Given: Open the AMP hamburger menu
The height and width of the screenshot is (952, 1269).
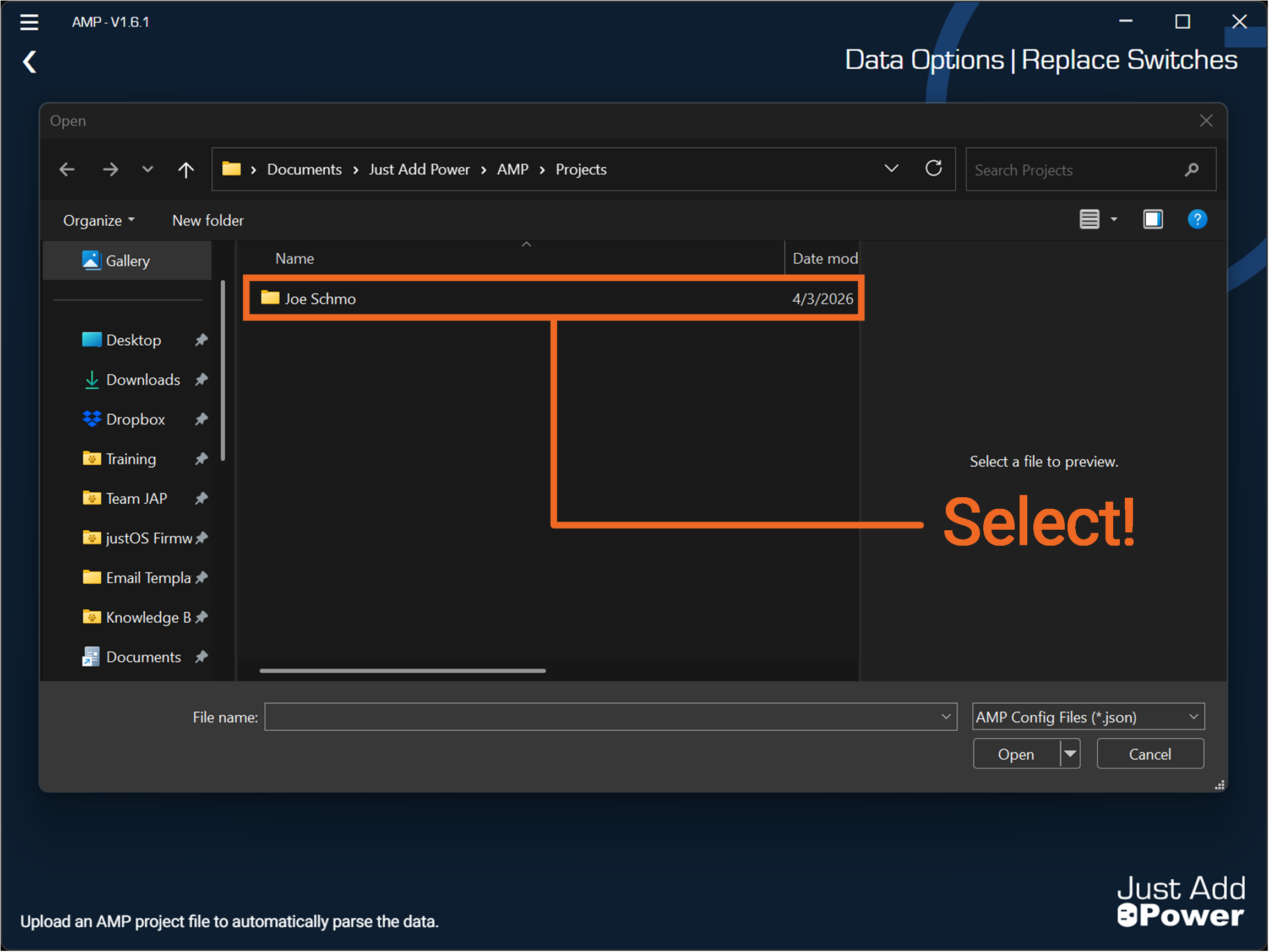Looking at the screenshot, I should click(x=29, y=23).
